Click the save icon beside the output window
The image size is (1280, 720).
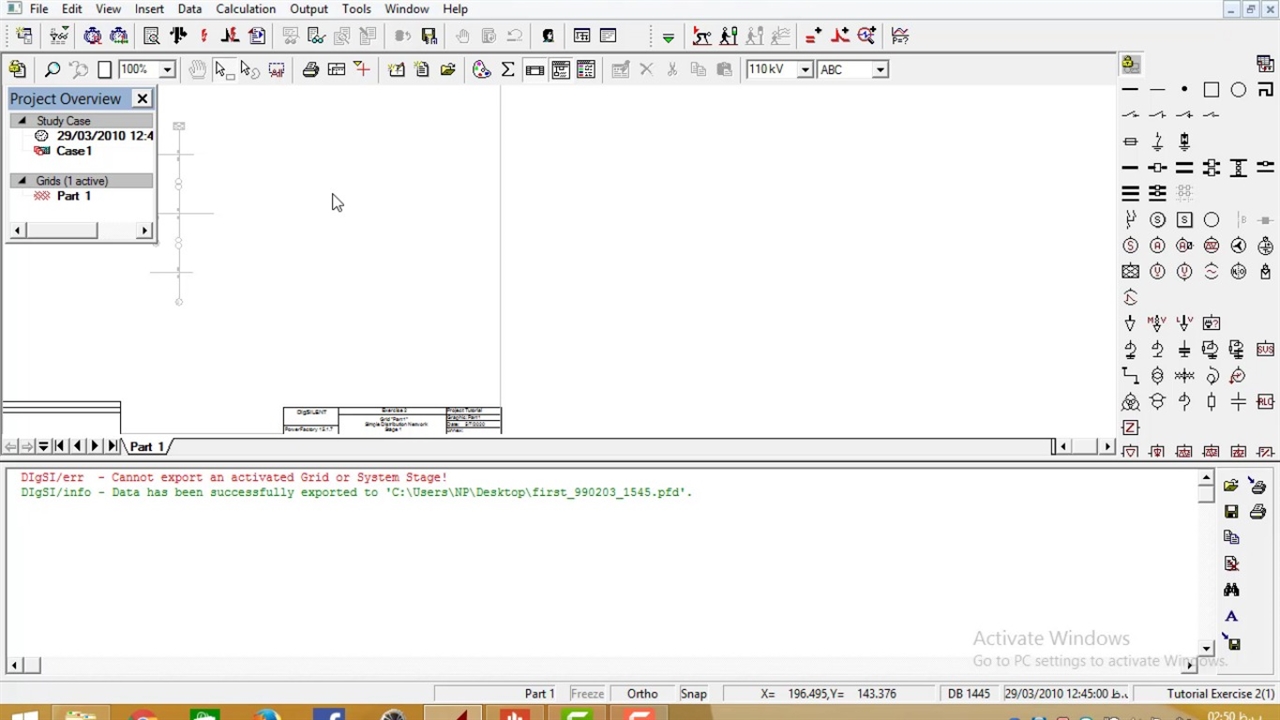pos(1231,512)
